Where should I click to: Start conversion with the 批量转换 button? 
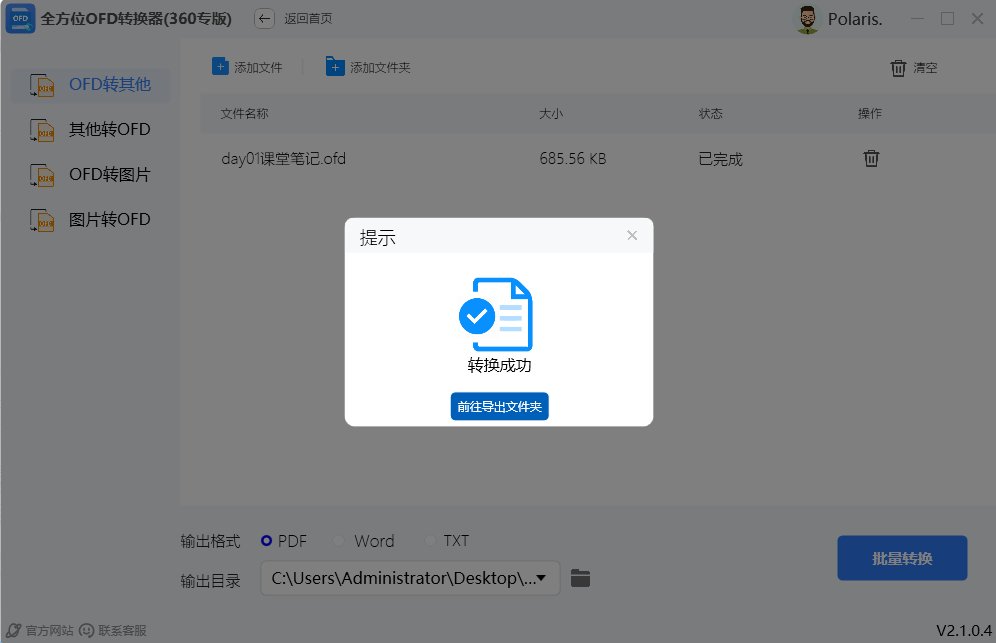coord(901,558)
